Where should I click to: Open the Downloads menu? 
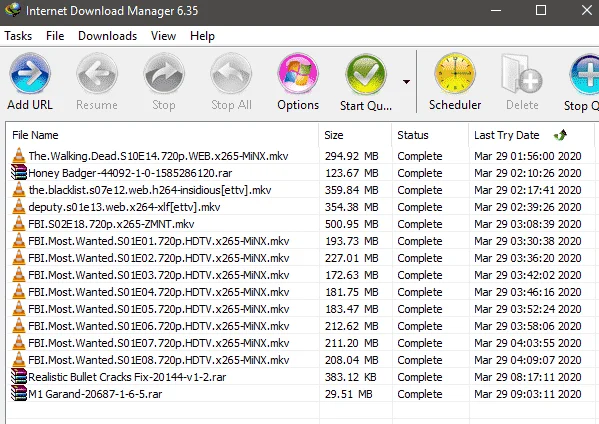pos(107,36)
